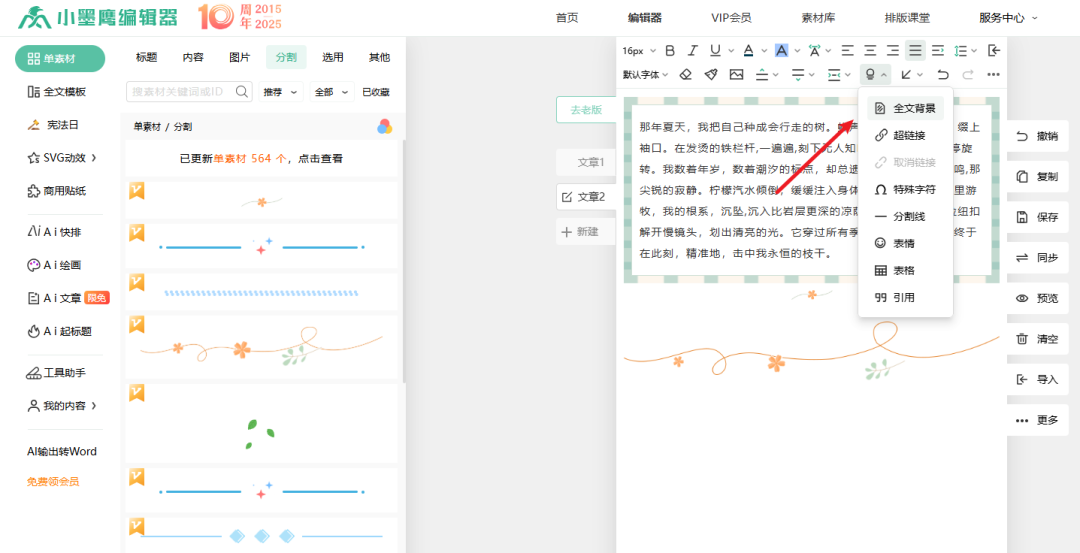
Task: Click the indent paragraph icon
Action: (x=937, y=50)
